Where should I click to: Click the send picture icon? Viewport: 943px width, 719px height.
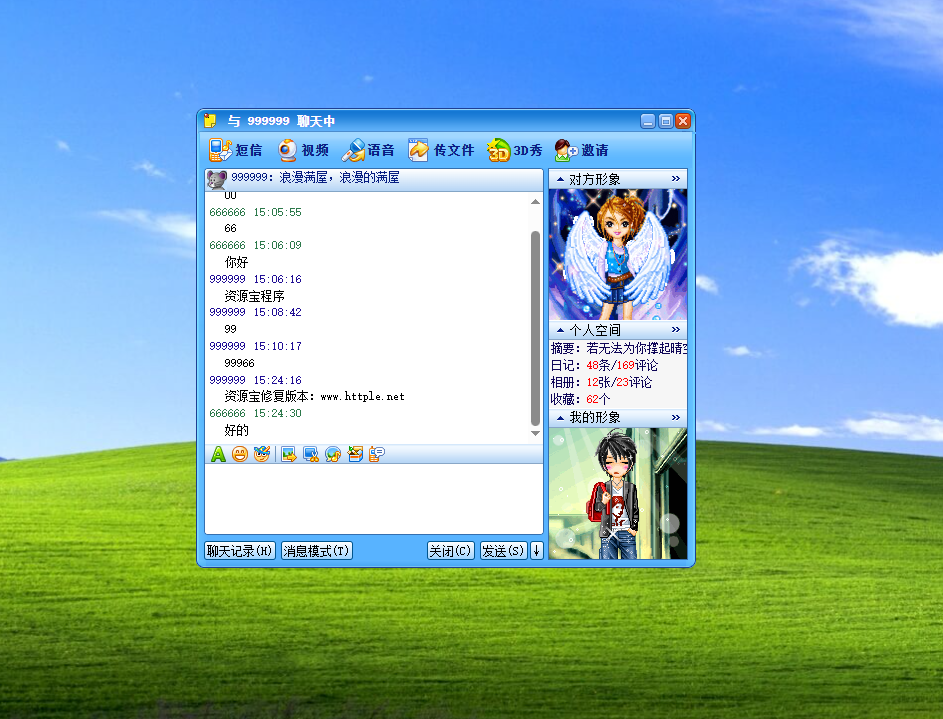(287, 453)
